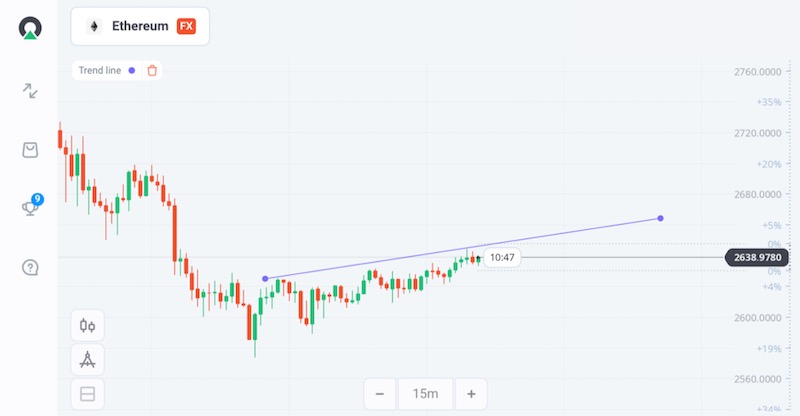Click the 10:47 time marker on chart
The width and height of the screenshot is (800, 416).
pyautogui.click(x=502, y=258)
